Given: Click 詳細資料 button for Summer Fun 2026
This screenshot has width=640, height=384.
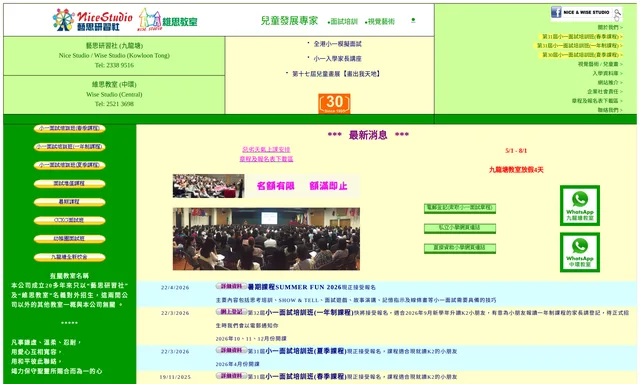Looking at the screenshot, I should point(231,286).
